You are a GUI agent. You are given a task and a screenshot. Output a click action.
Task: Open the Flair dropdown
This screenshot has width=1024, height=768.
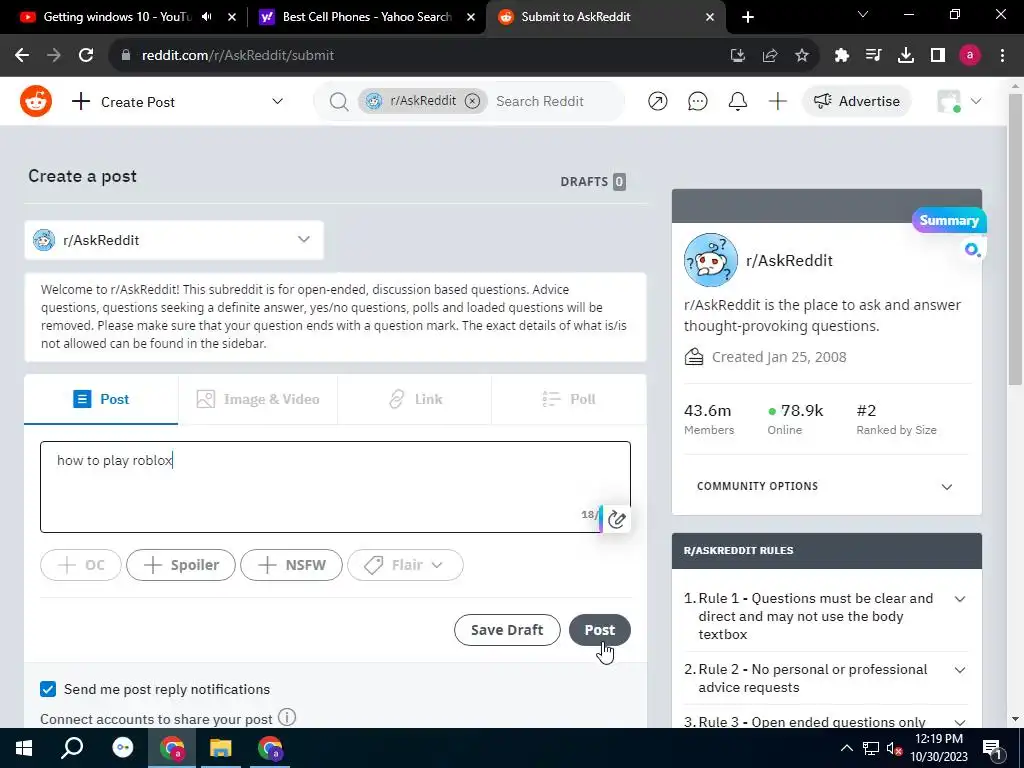[406, 565]
